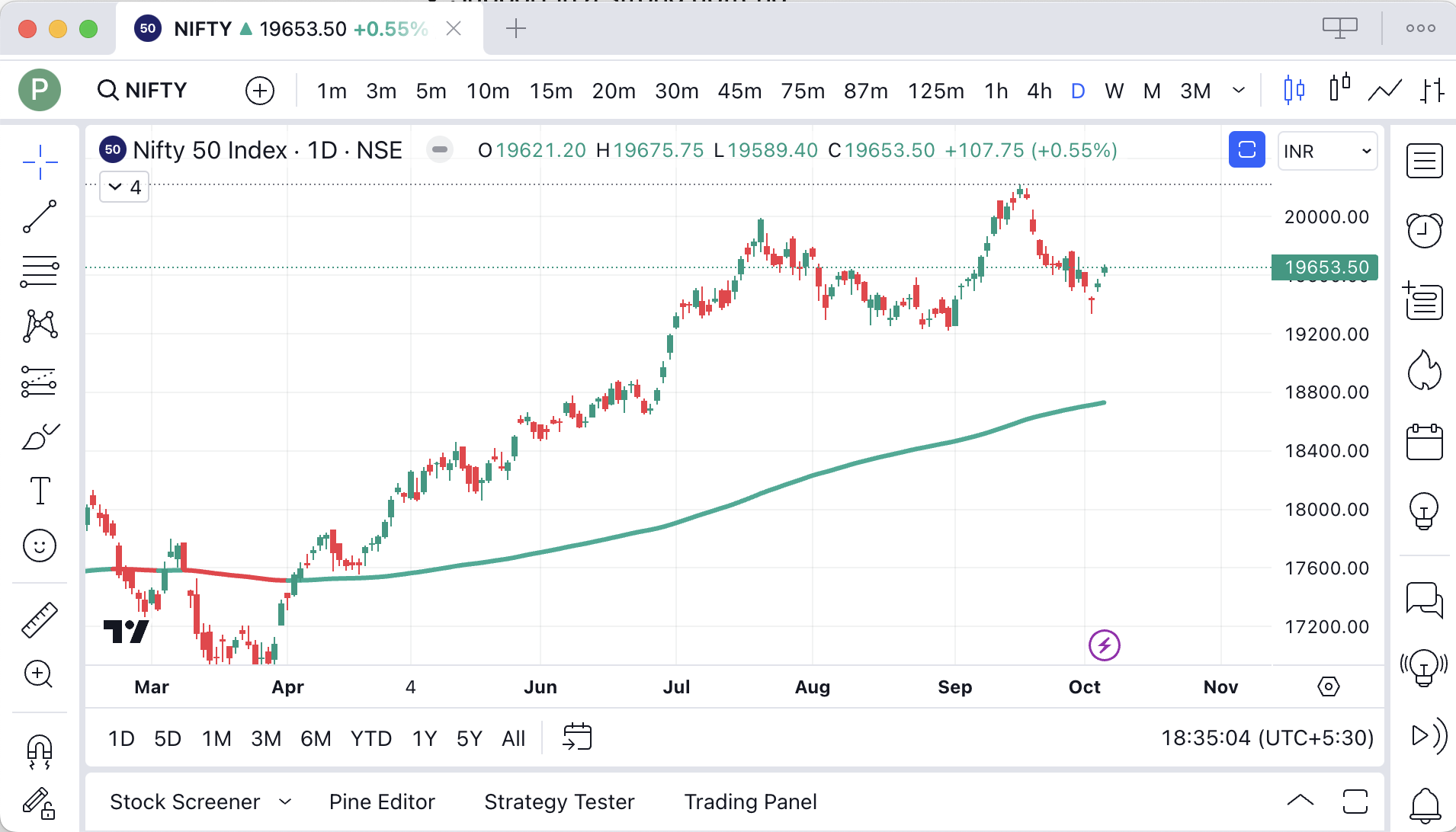Maximize the bottom panel
The width and height of the screenshot is (1456, 832).
click(x=1355, y=802)
